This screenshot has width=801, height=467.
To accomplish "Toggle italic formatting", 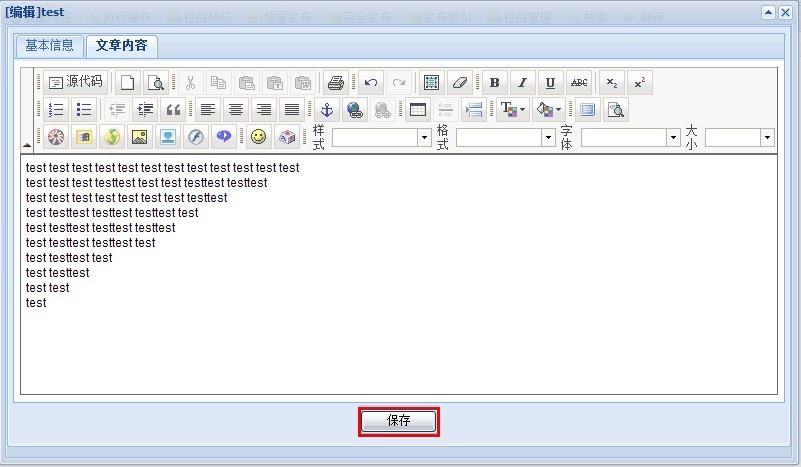I will click(522, 83).
